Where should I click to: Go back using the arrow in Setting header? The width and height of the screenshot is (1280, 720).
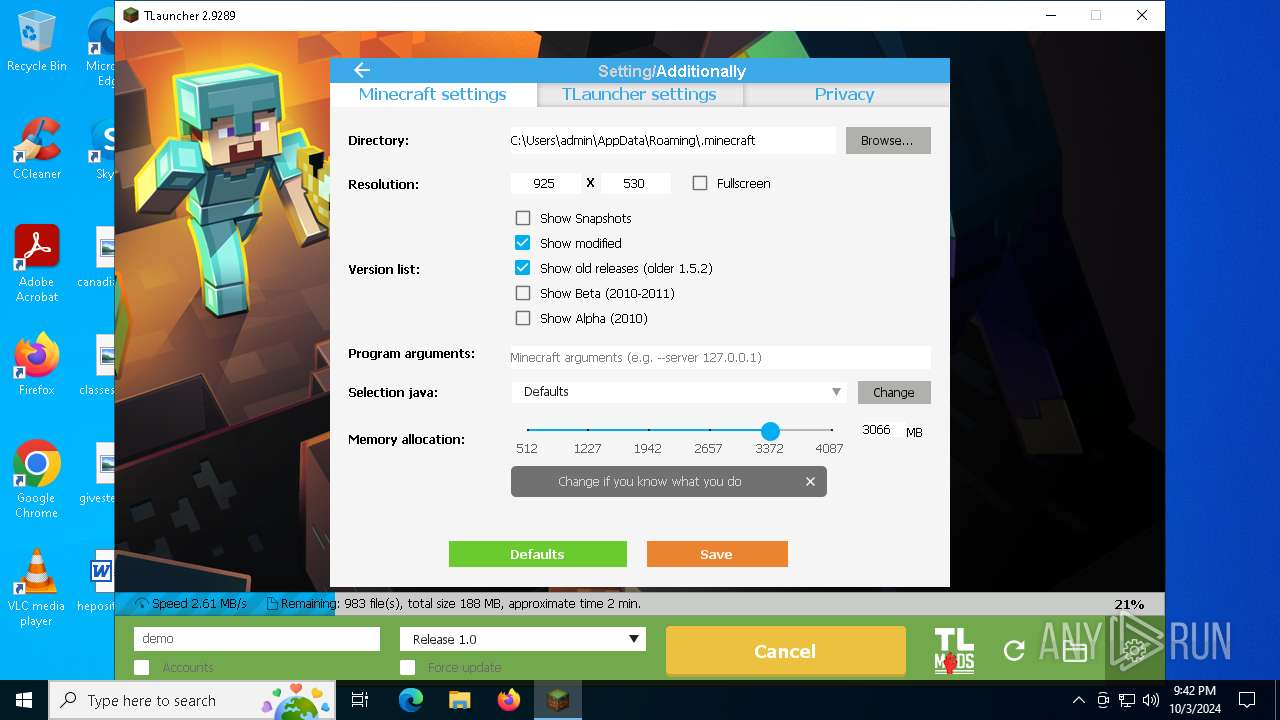[x=362, y=70]
